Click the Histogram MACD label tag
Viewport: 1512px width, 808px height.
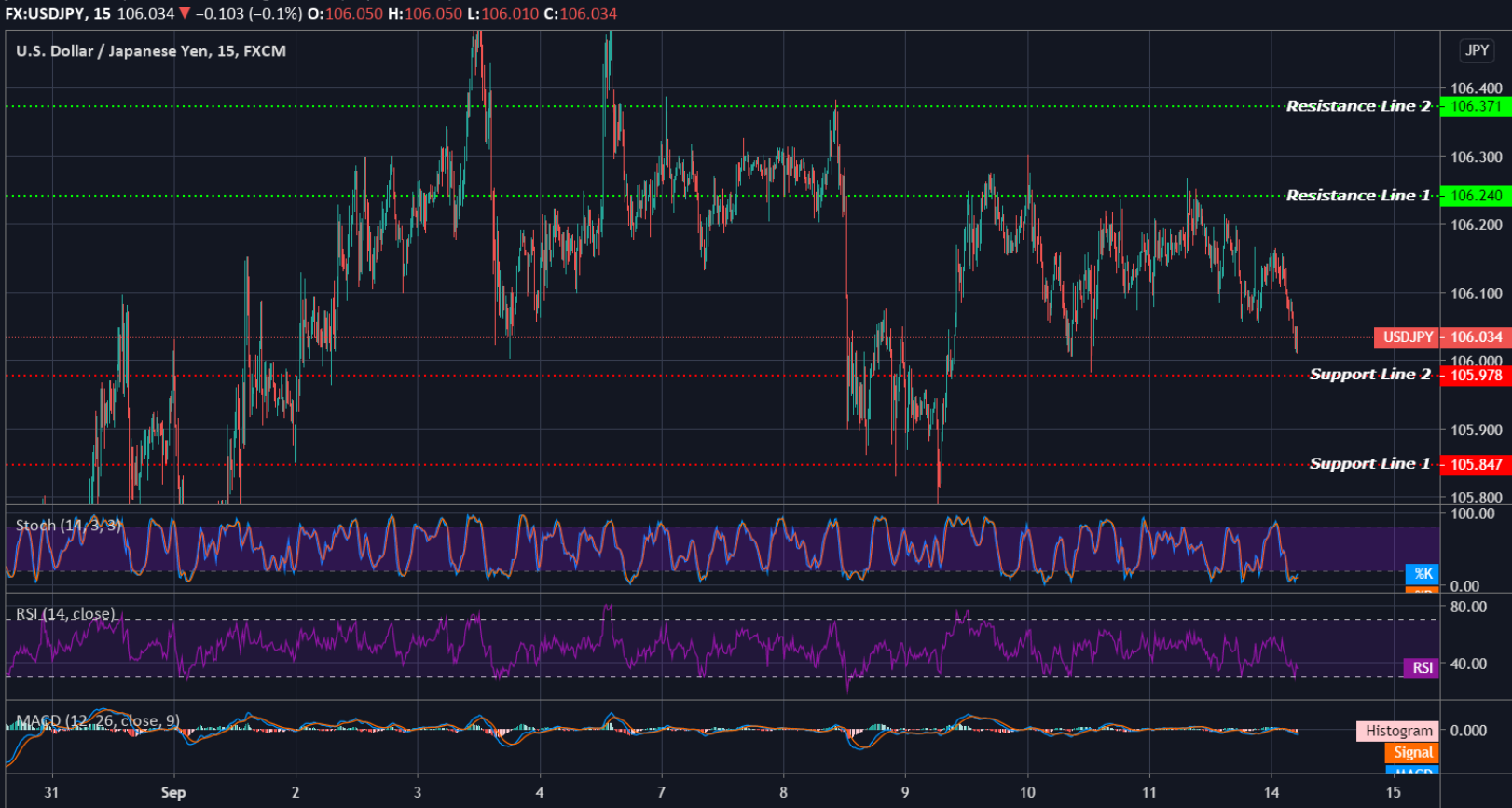(x=1398, y=731)
